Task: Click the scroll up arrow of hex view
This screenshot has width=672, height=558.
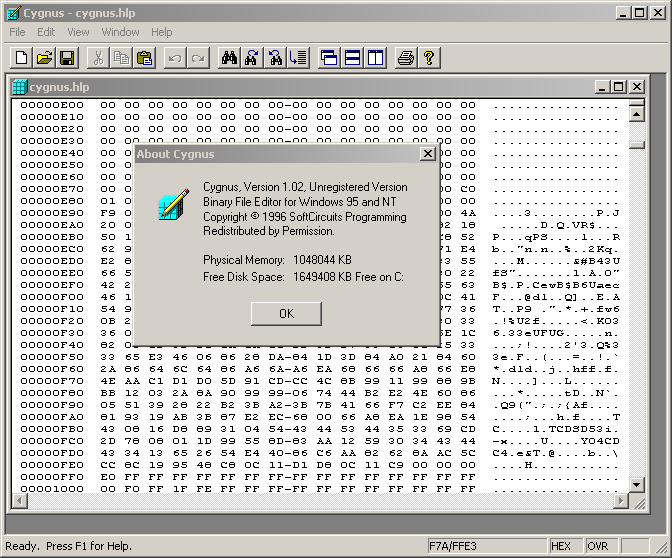Action: click(636, 105)
